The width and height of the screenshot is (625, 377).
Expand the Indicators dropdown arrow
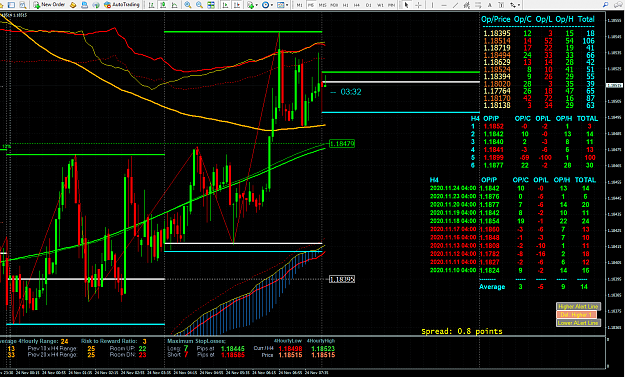tap(256, 5)
